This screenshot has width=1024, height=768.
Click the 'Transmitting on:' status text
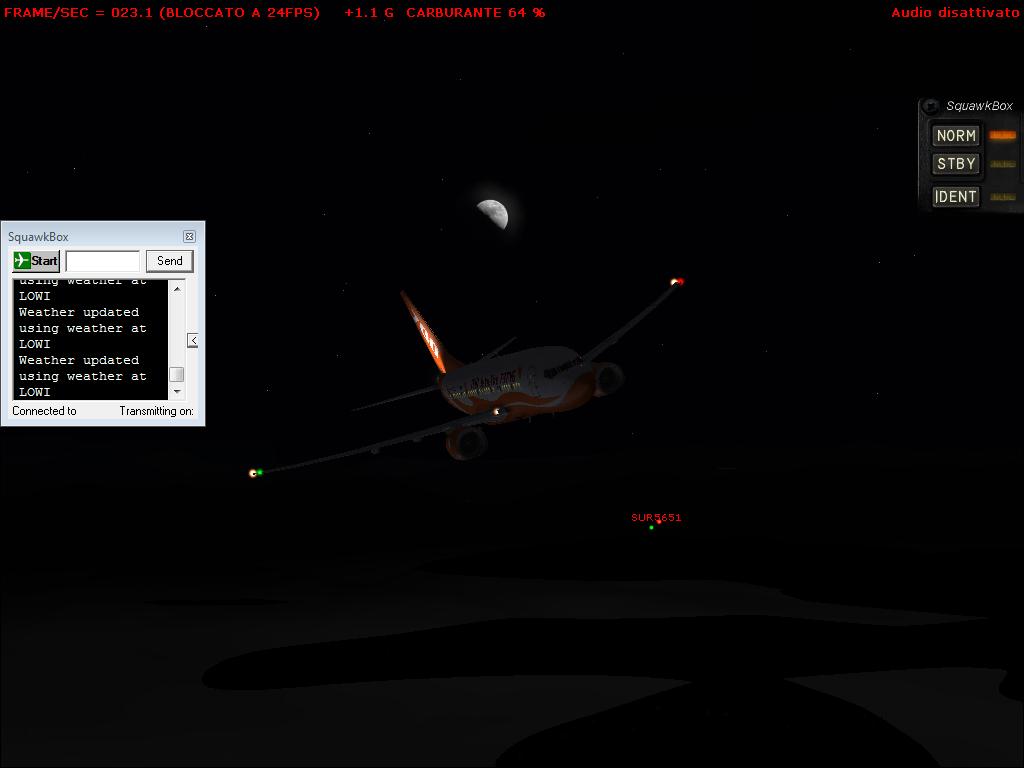(x=157, y=411)
